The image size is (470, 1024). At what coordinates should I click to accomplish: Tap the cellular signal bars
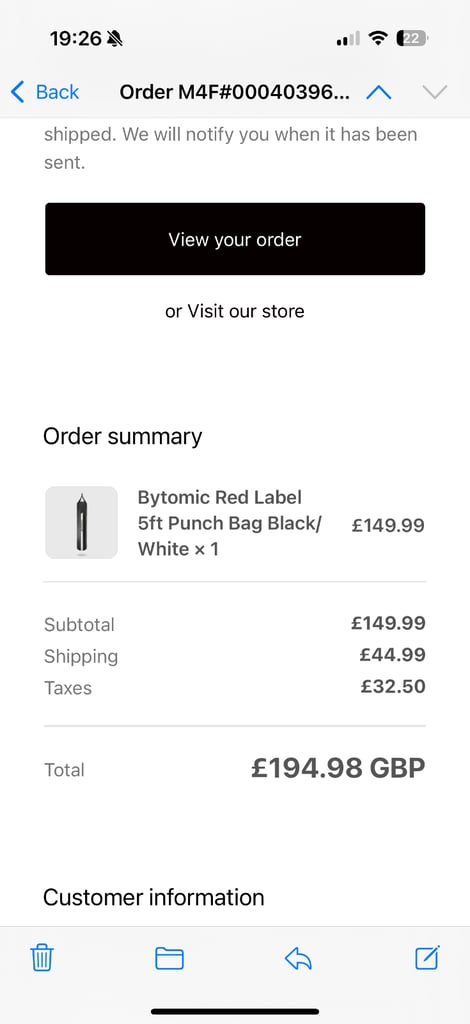(348, 39)
